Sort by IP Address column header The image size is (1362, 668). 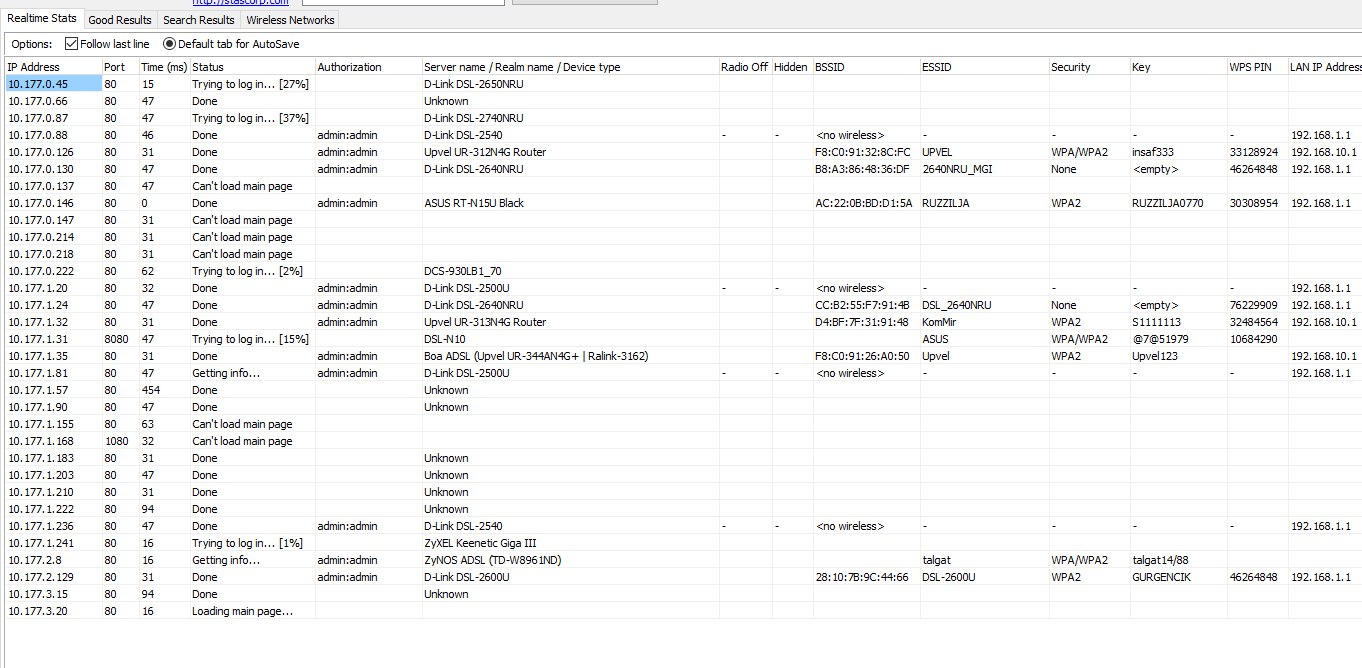point(52,67)
